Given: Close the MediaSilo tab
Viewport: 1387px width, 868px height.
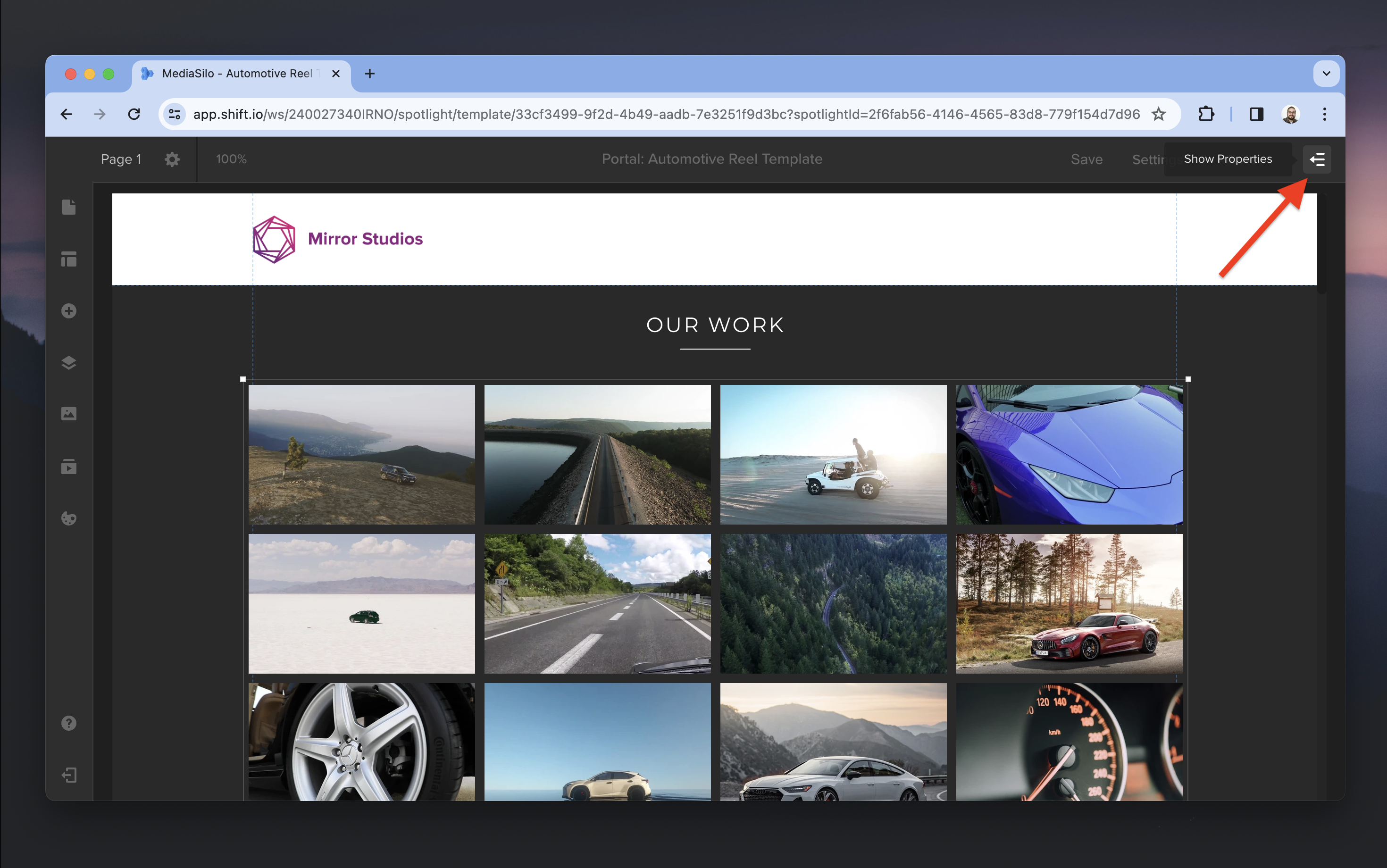Looking at the screenshot, I should coord(336,74).
